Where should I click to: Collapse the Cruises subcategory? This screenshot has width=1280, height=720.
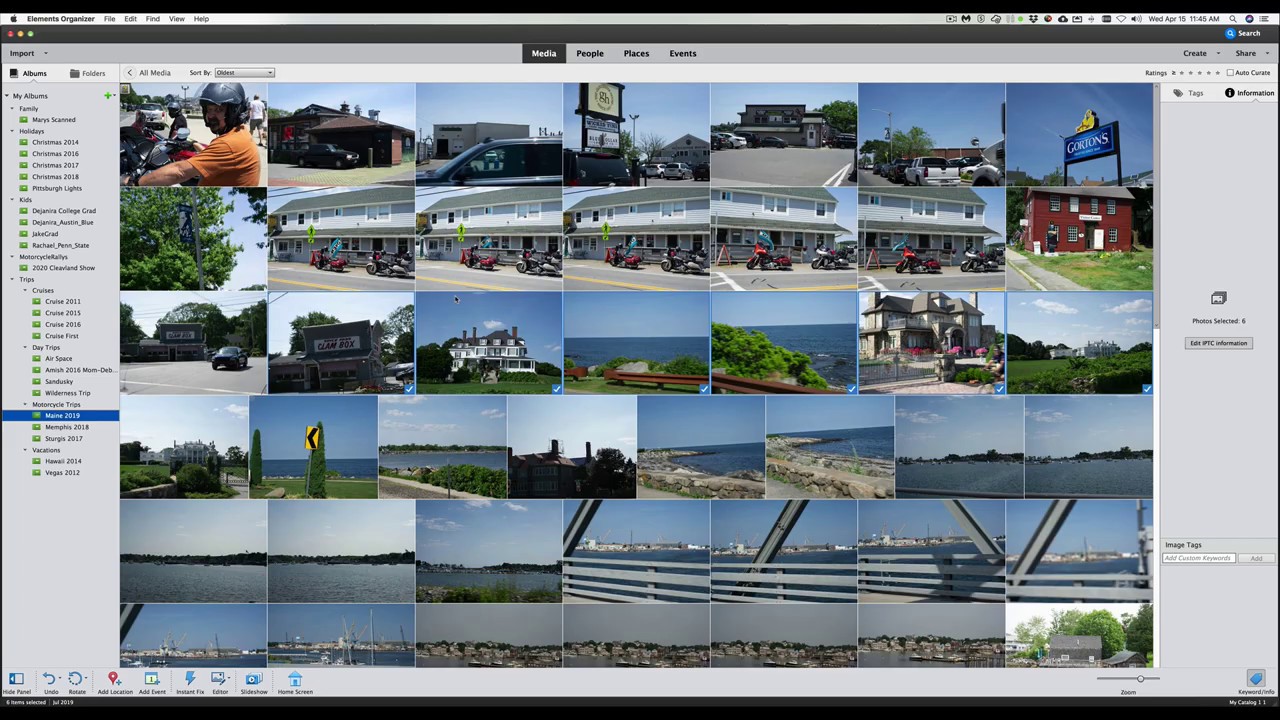(x=25, y=290)
